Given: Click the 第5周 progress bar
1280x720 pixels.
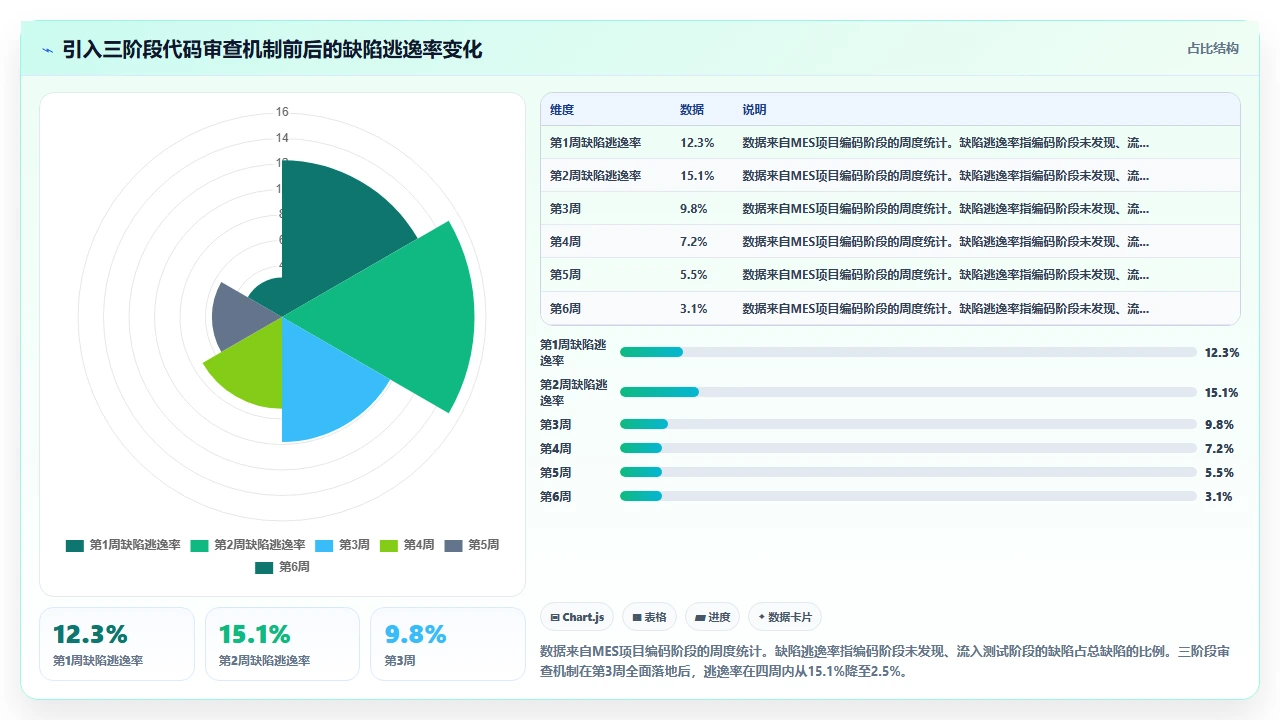Looking at the screenshot, I should [x=908, y=472].
